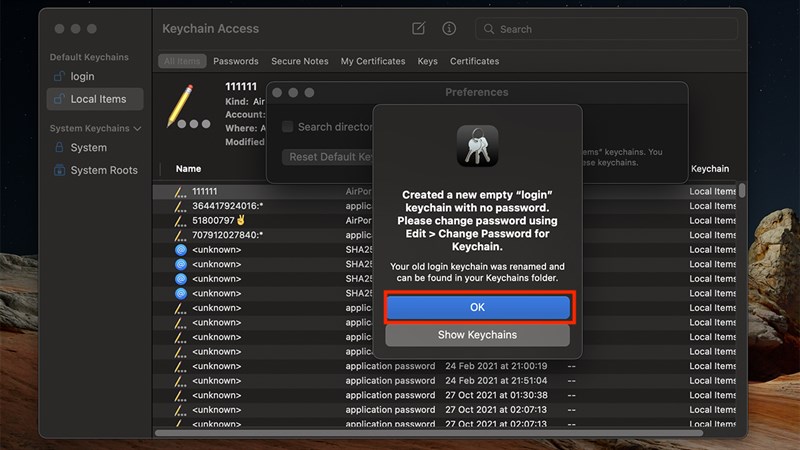
Task: Click the Keychain Access keys icon in dialog
Action: click(478, 146)
